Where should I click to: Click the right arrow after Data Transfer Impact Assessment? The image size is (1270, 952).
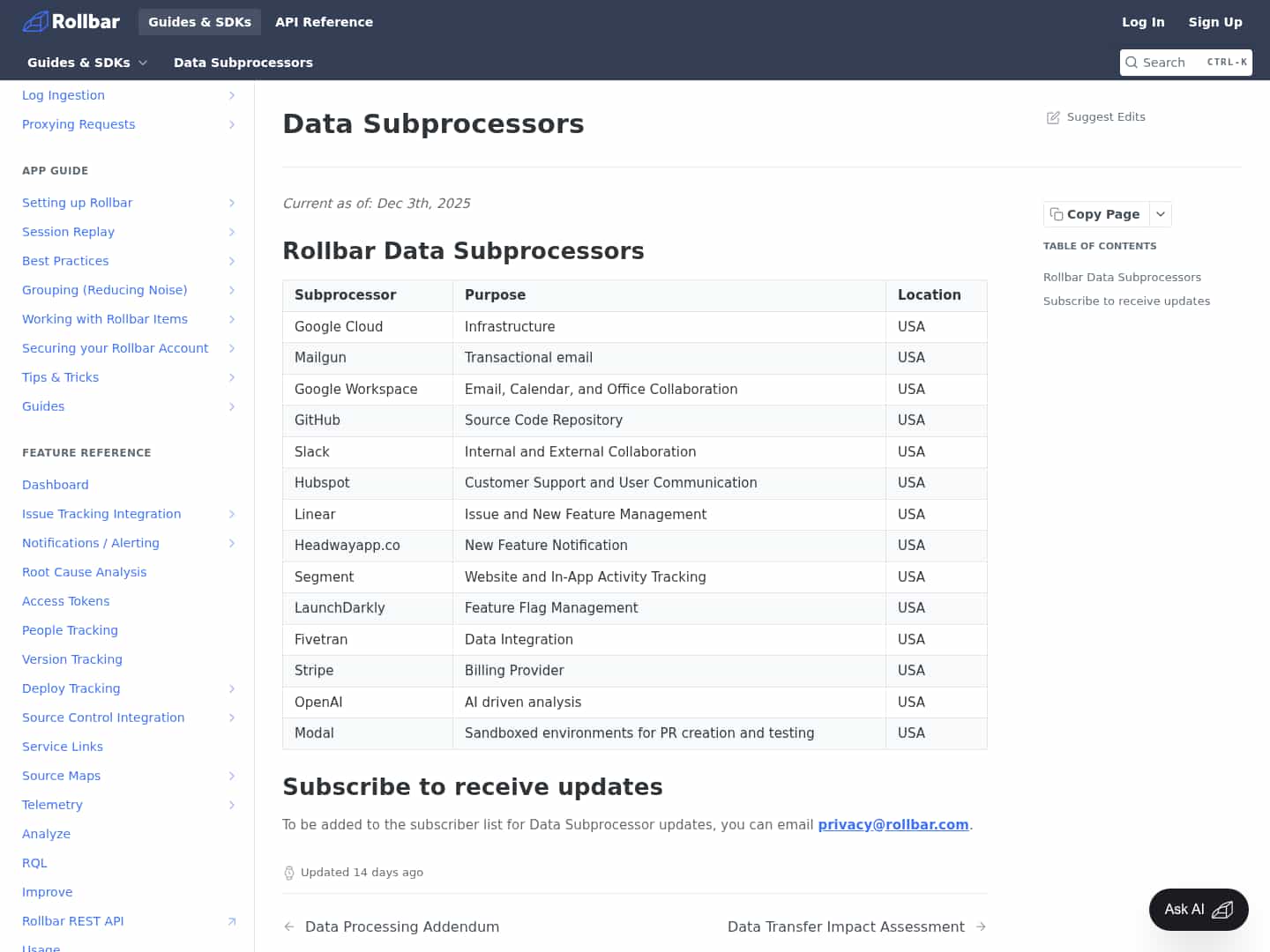(x=981, y=926)
